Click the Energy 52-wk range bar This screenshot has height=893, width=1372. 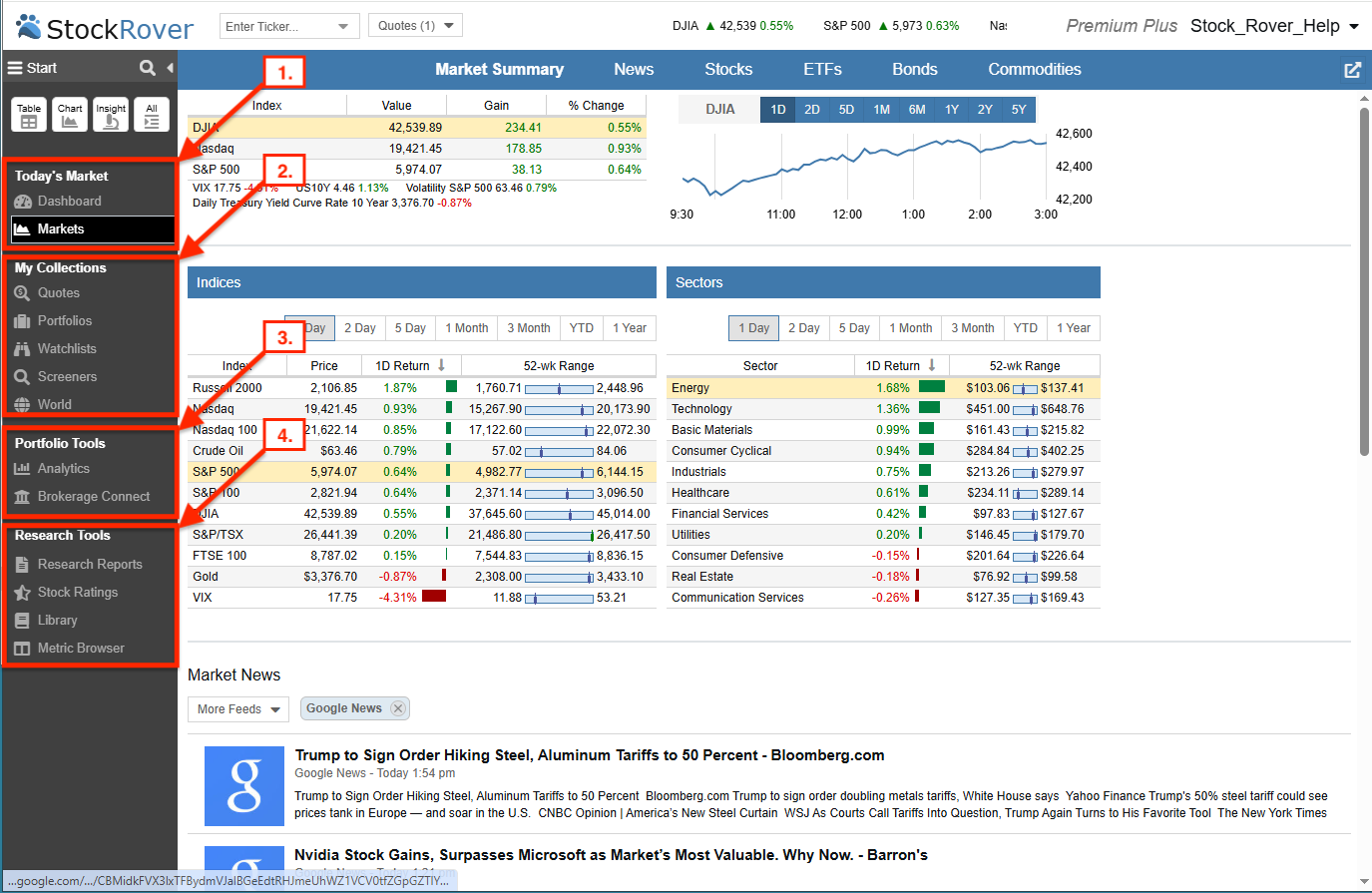[x=1025, y=389]
